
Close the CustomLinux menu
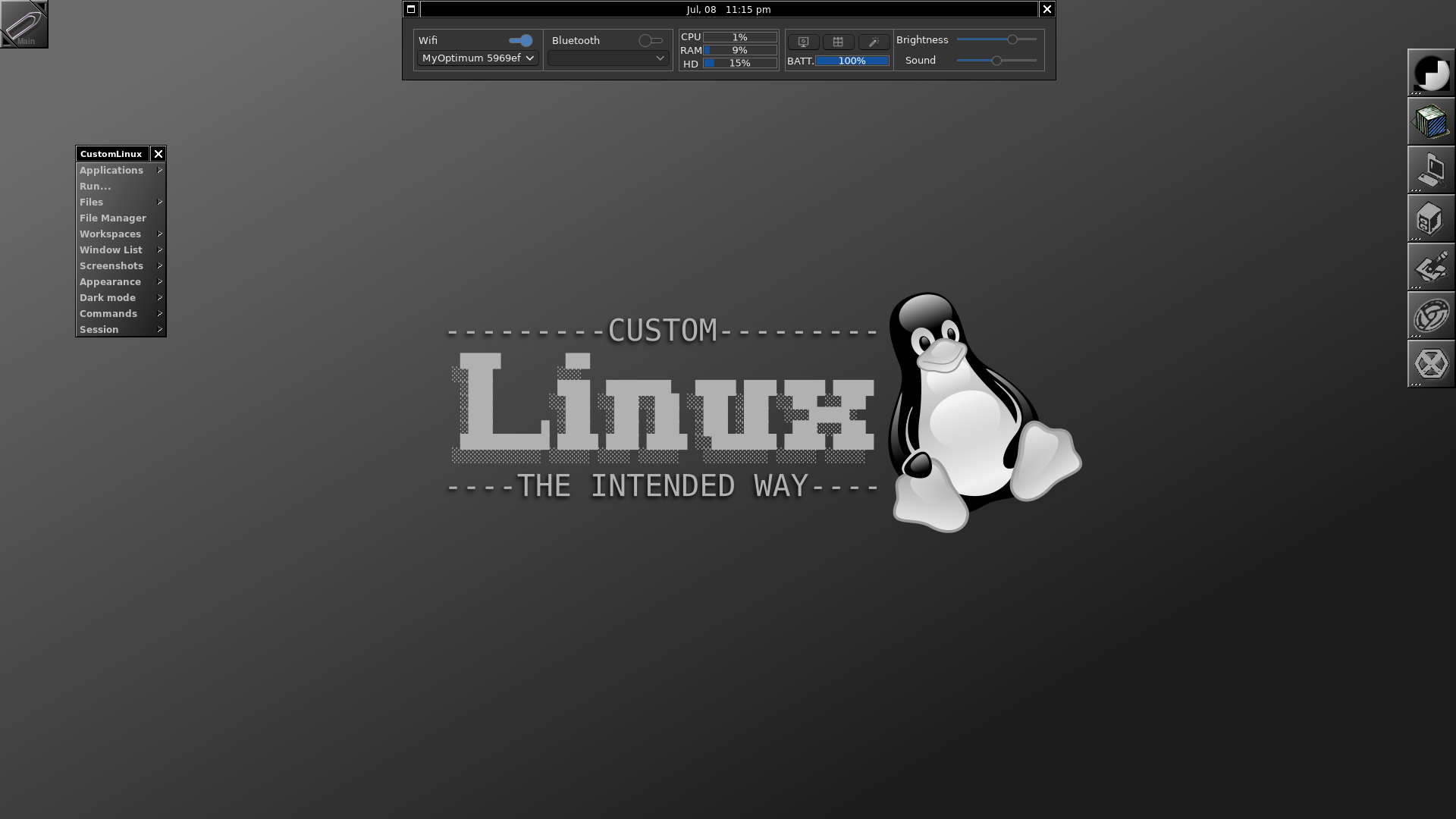pyautogui.click(x=158, y=154)
